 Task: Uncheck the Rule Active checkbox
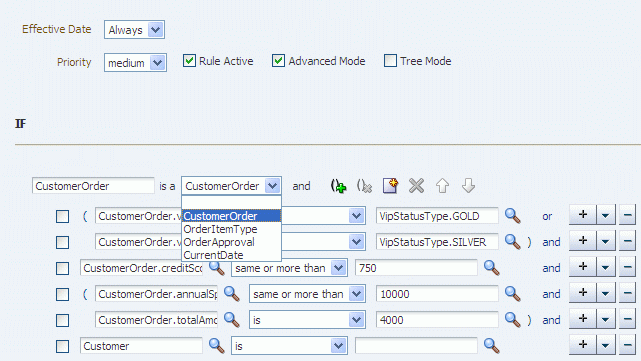pos(189,61)
